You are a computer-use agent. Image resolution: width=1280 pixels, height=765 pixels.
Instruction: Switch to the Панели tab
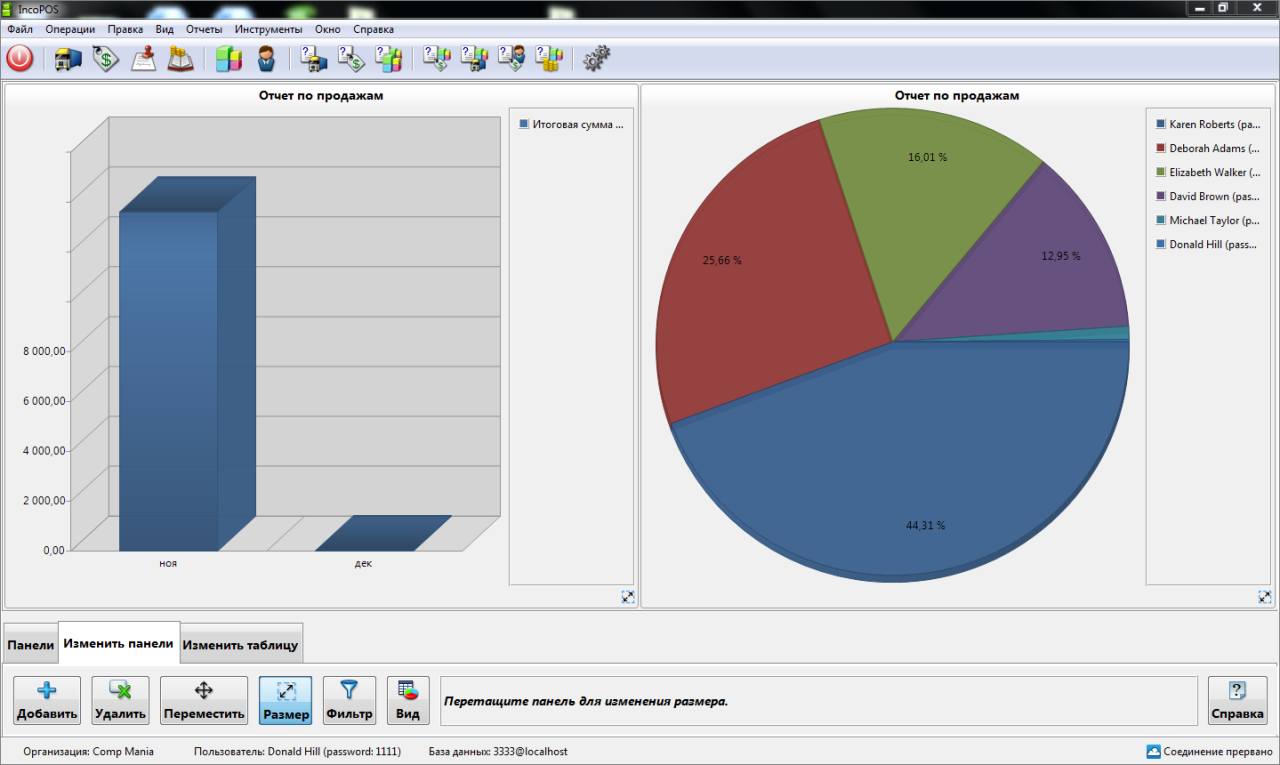tap(31, 645)
